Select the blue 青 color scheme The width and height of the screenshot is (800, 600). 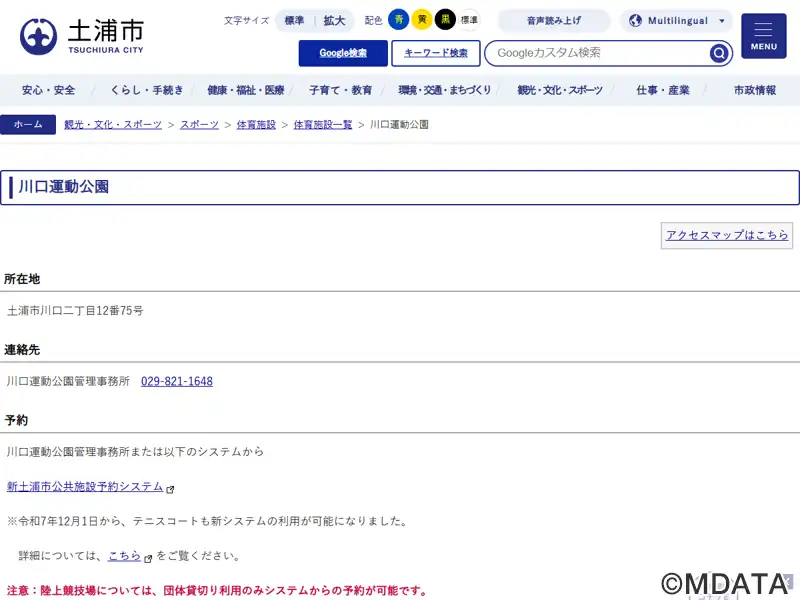(398, 20)
